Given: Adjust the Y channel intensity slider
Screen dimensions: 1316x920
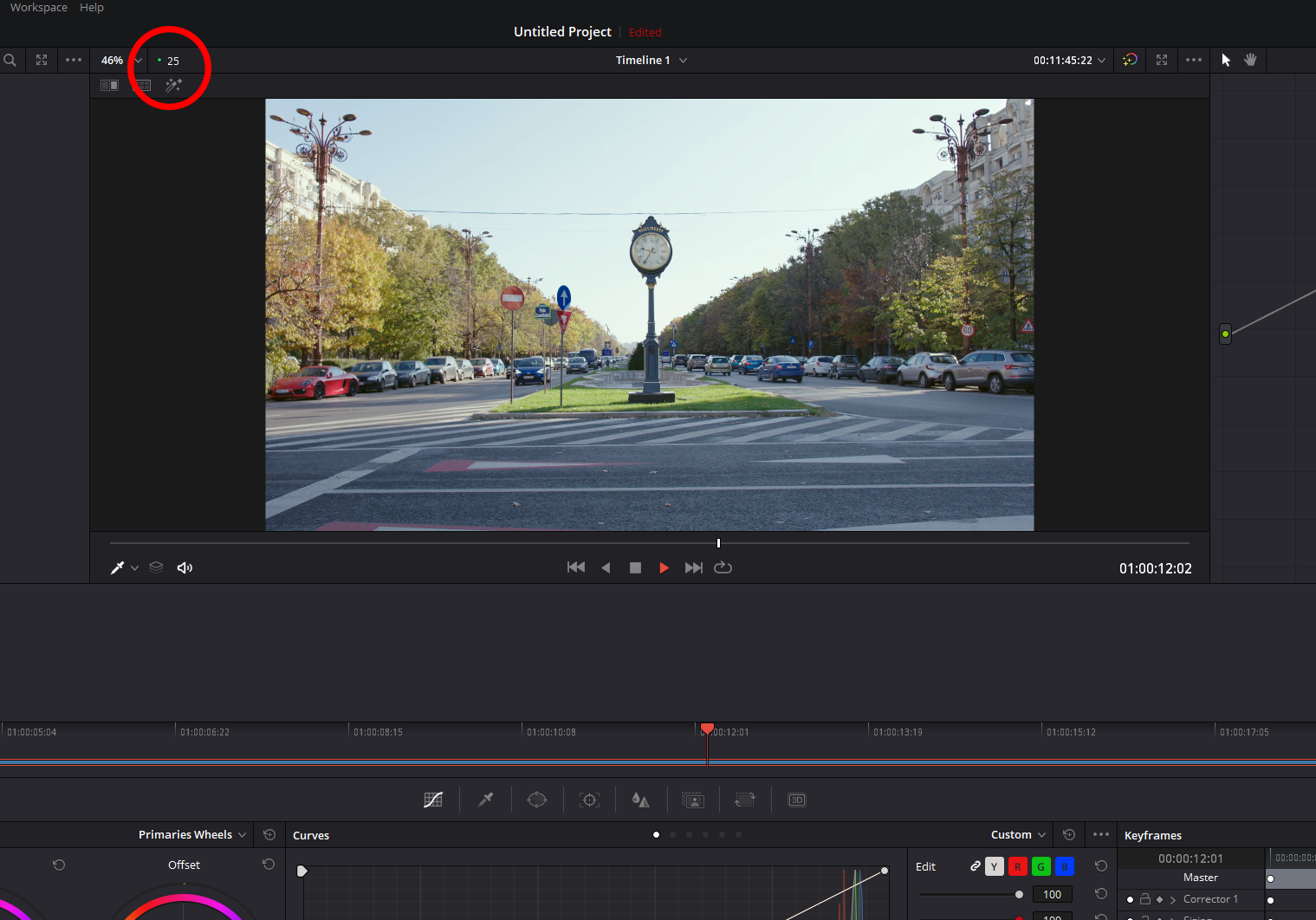Looking at the screenshot, I should (1019, 894).
